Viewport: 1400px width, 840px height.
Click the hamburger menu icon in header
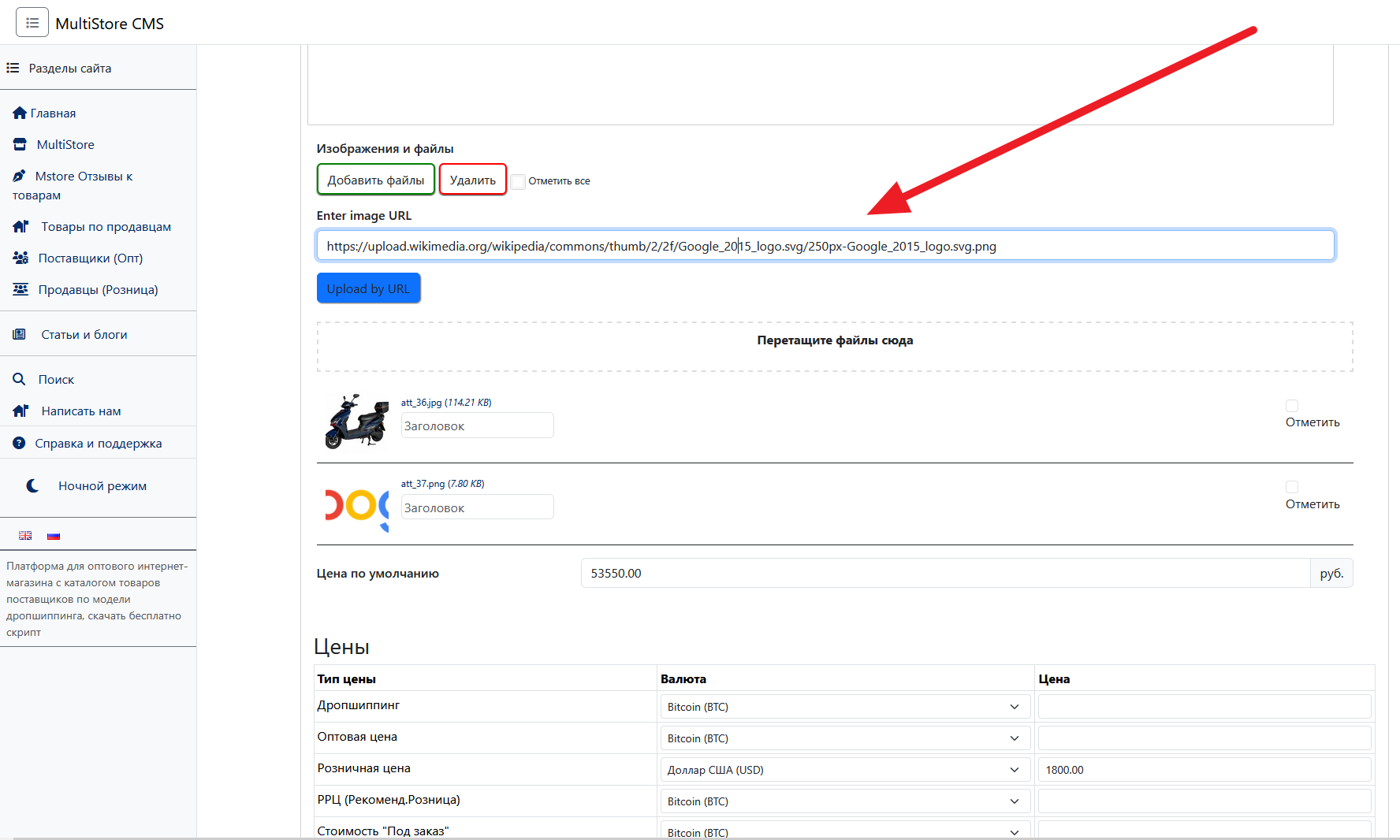pos(32,21)
